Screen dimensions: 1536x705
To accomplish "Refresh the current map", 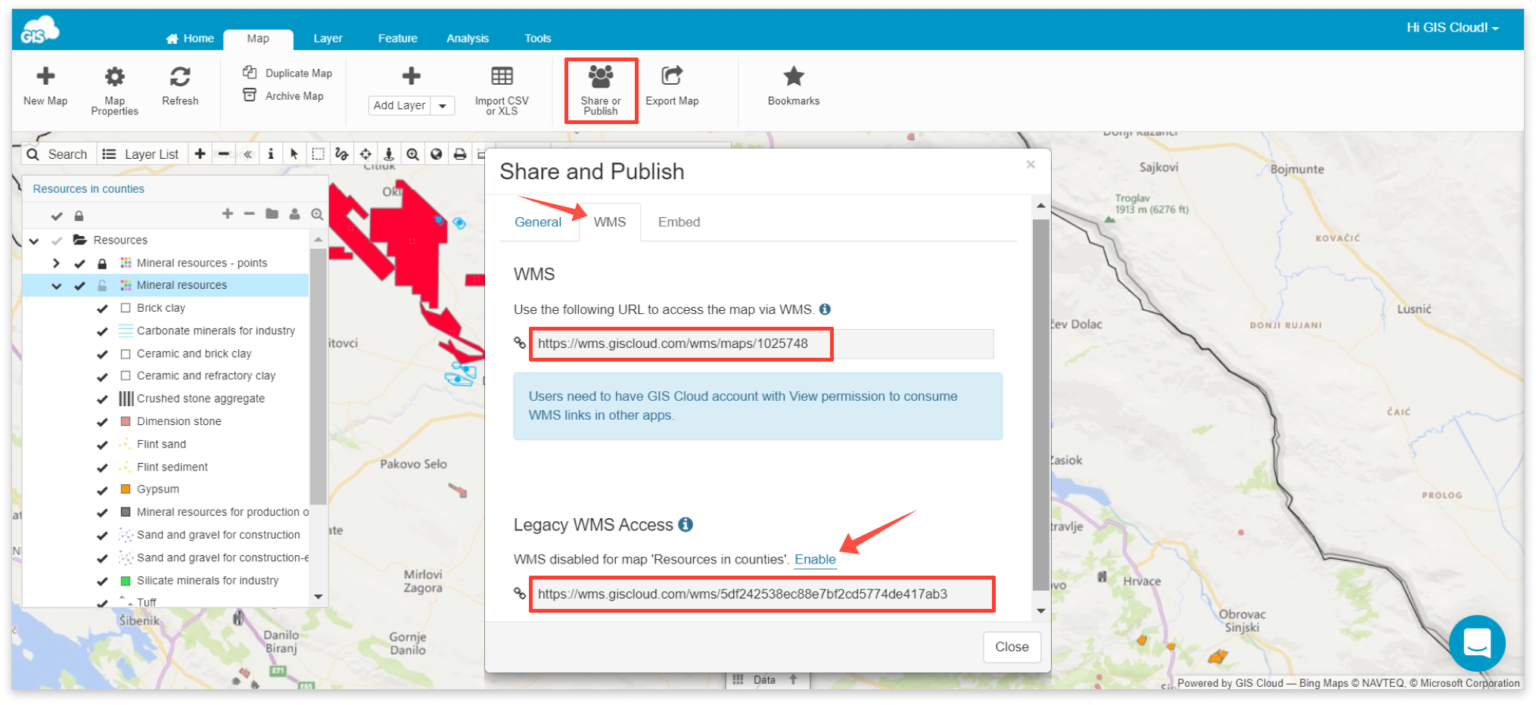I will click(x=180, y=90).
